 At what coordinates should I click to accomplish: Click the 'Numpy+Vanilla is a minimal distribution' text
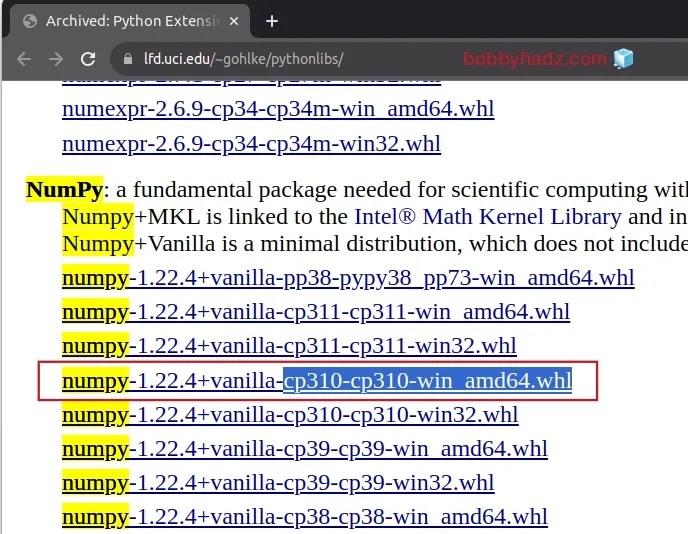(x=262, y=244)
